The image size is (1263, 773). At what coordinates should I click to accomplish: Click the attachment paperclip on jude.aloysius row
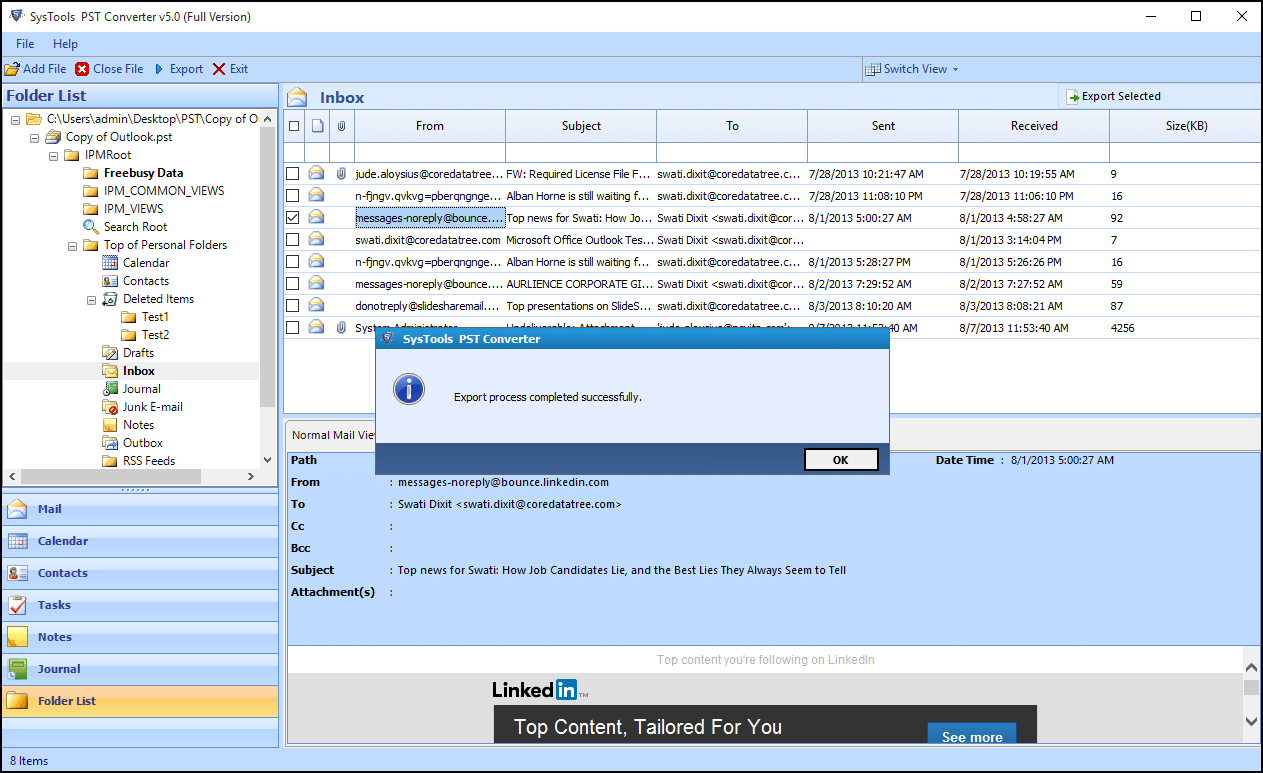pyautogui.click(x=341, y=173)
